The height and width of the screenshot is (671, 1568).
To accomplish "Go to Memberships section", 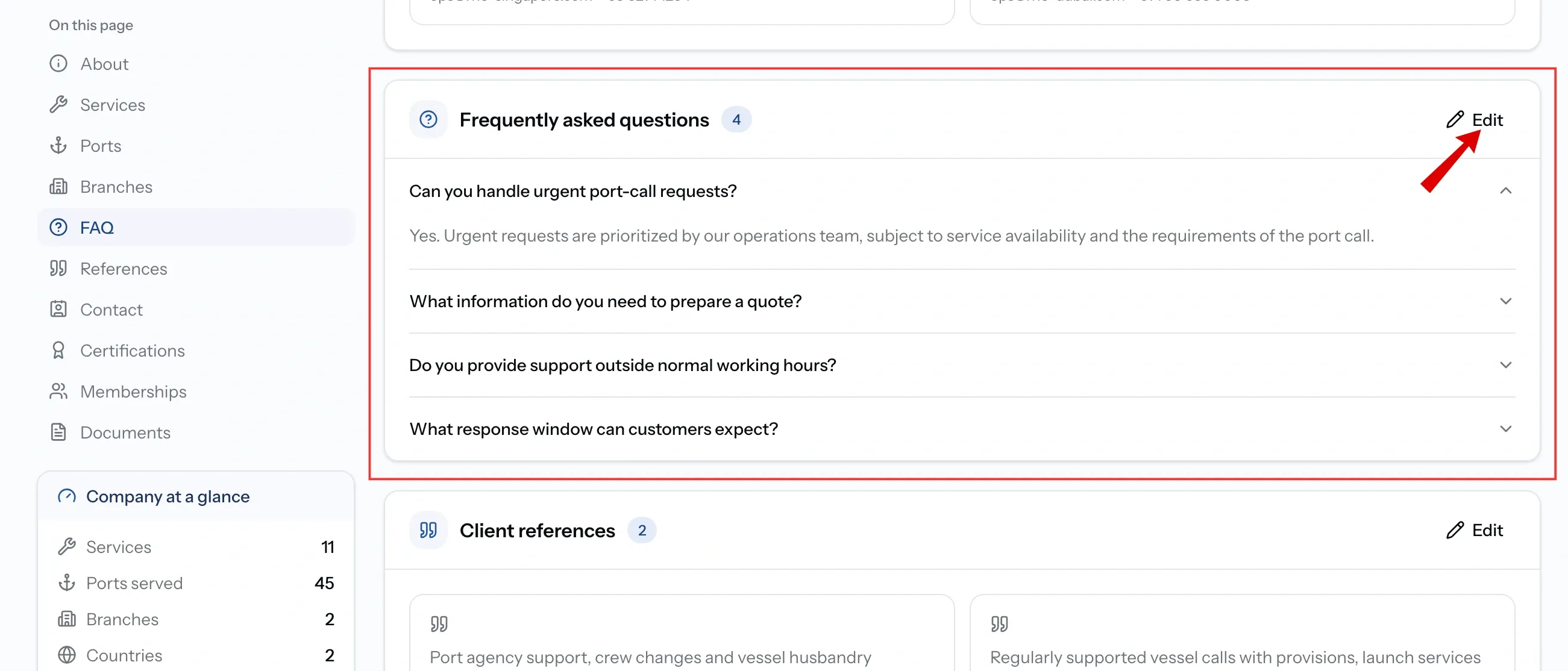I will tap(196, 391).
